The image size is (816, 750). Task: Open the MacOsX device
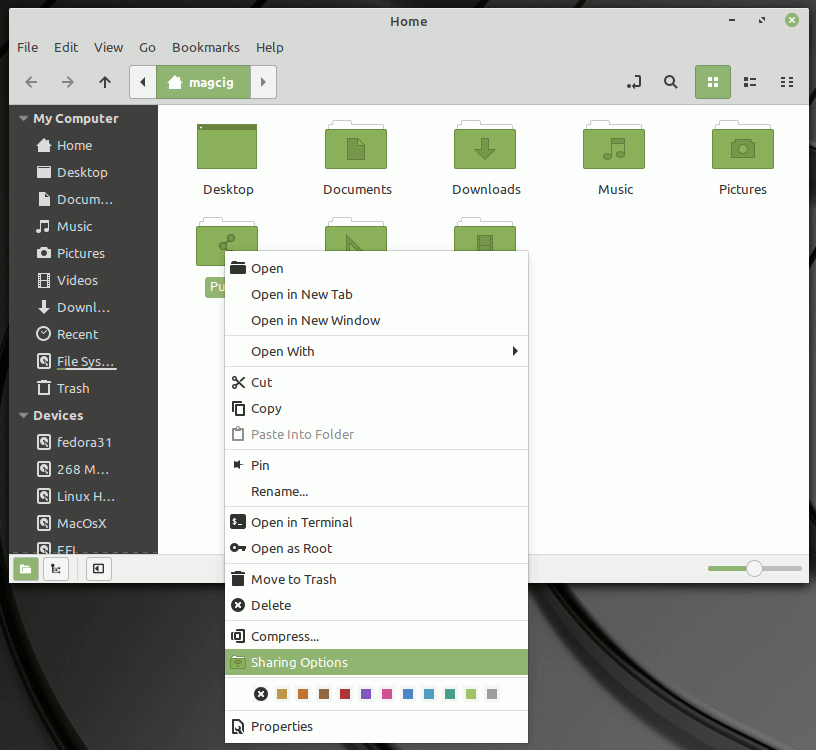coord(83,523)
